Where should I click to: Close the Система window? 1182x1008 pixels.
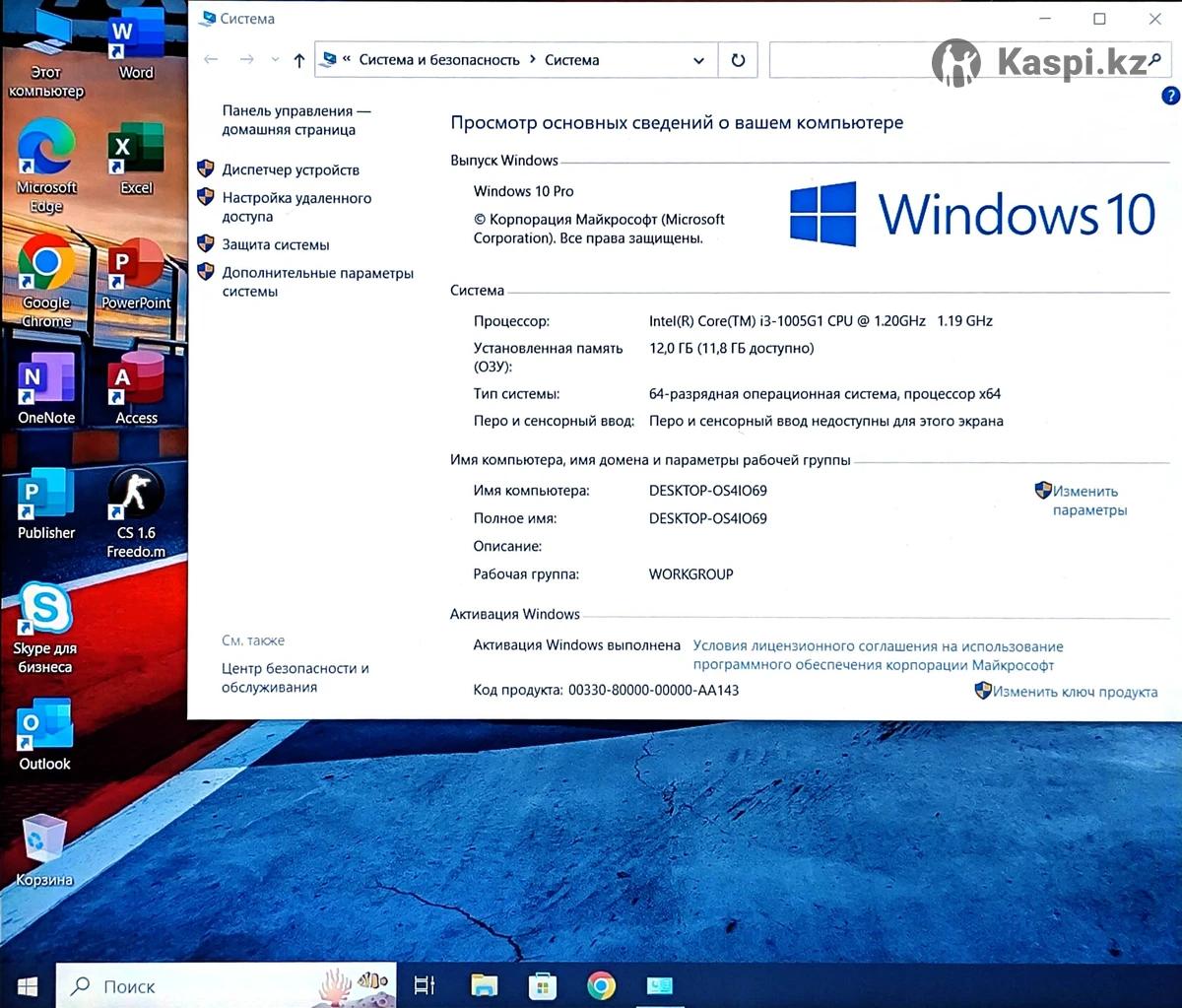click(1155, 19)
